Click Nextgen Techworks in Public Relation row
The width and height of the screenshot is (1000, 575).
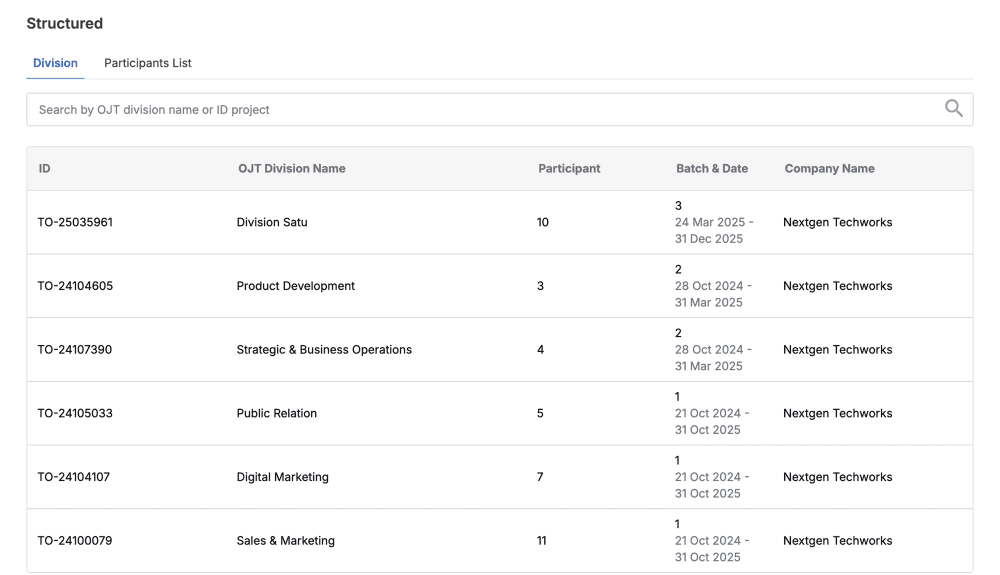tap(837, 414)
